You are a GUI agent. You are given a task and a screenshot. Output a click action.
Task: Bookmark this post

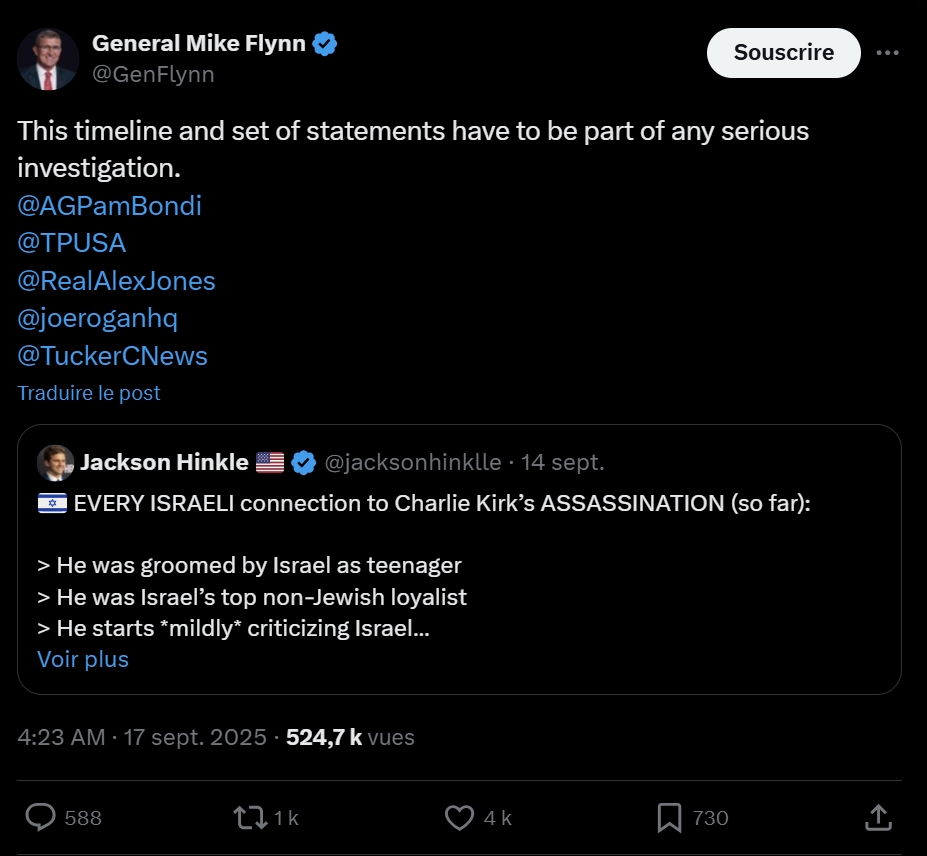pyautogui.click(x=669, y=817)
